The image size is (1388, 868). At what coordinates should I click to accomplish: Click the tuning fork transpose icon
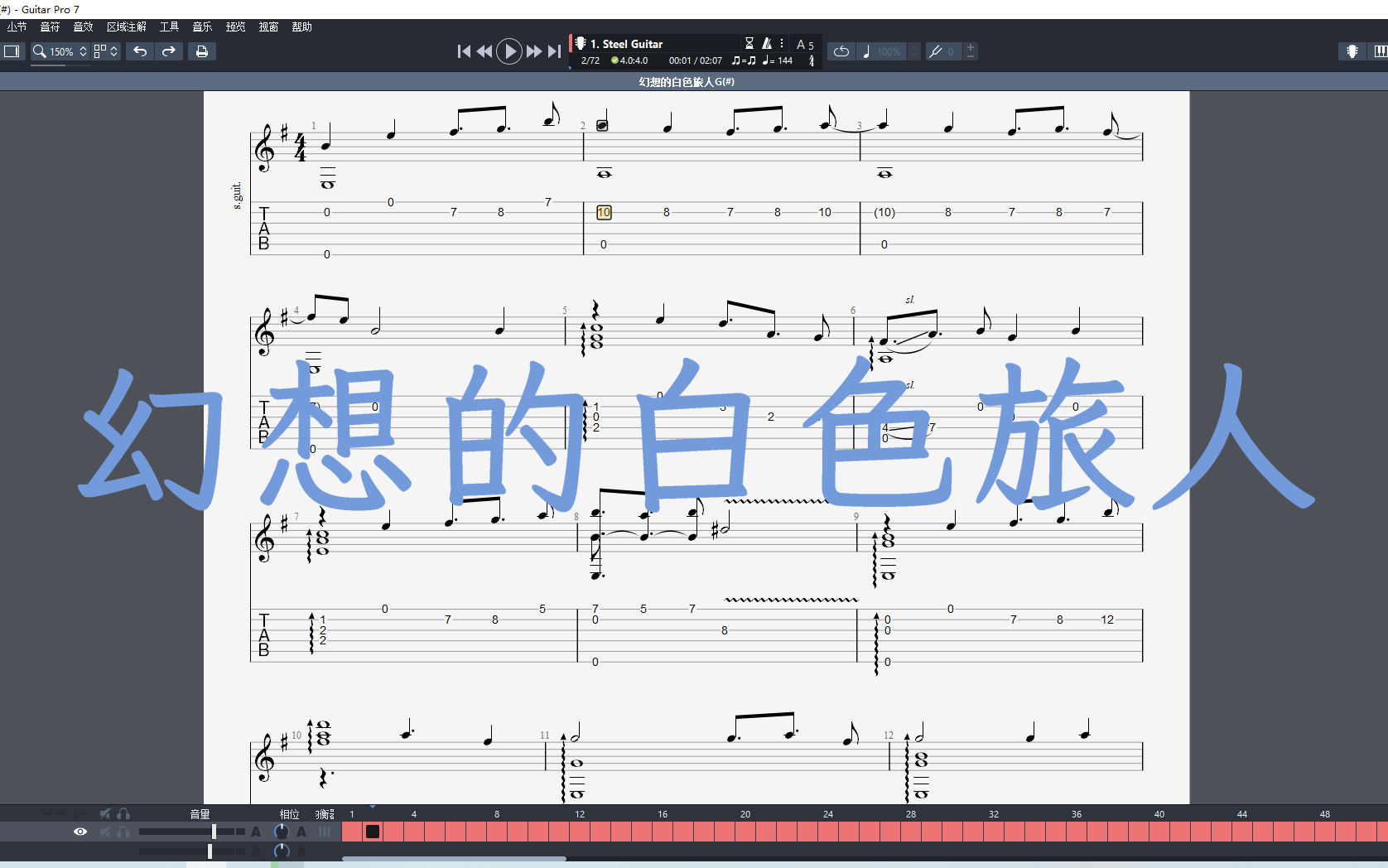(936, 51)
